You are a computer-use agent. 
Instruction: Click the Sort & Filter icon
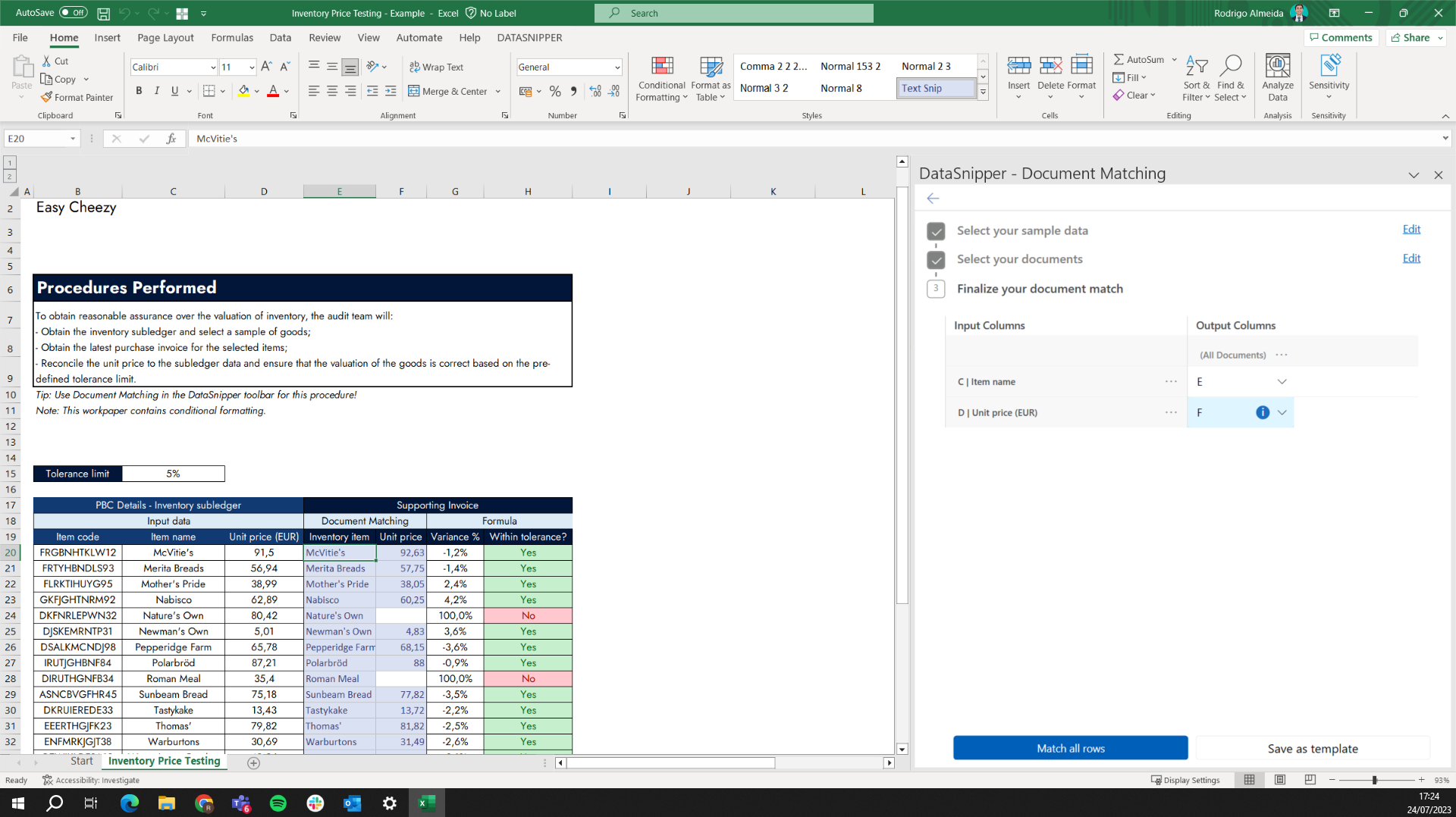pos(1196,65)
